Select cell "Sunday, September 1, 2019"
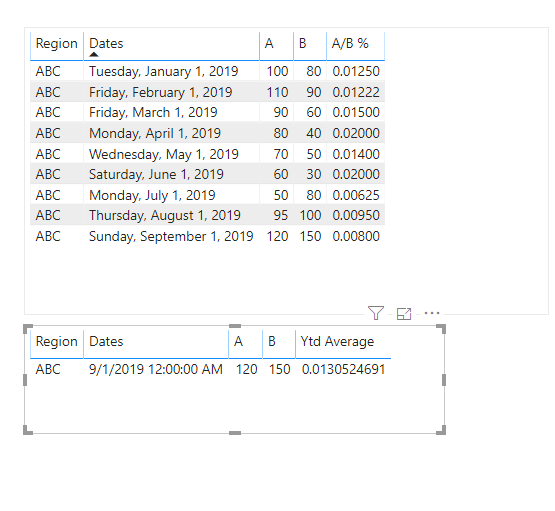The image size is (555, 511). coord(171,236)
